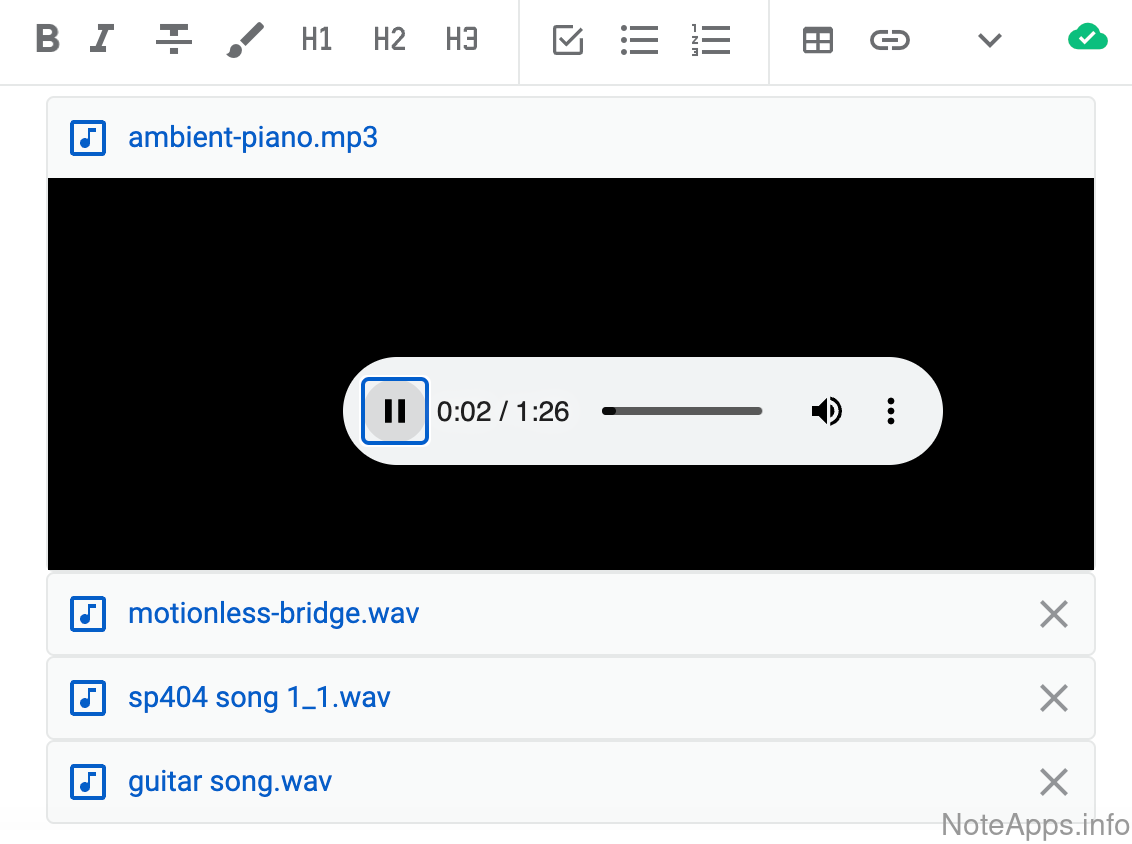Apply italic text formatting
1132x844 pixels.
pos(101,40)
